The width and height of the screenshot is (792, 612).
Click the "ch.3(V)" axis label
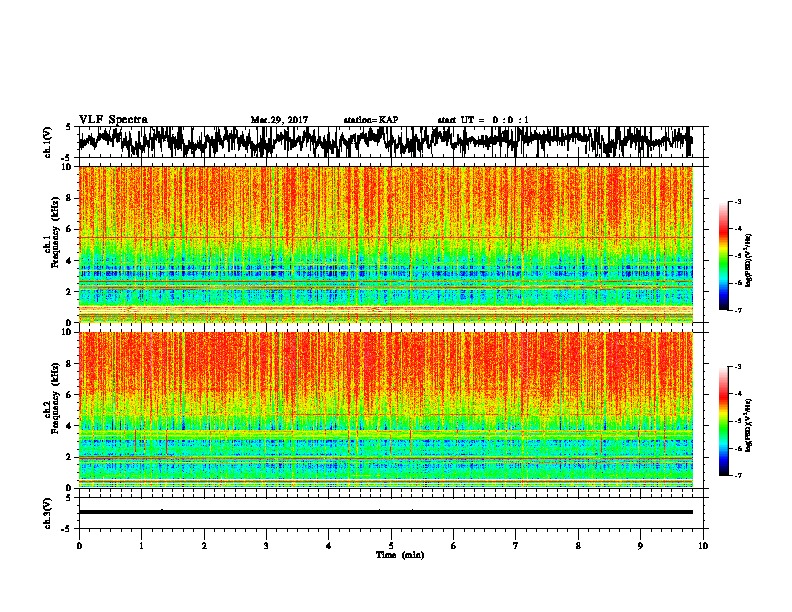click(48, 513)
